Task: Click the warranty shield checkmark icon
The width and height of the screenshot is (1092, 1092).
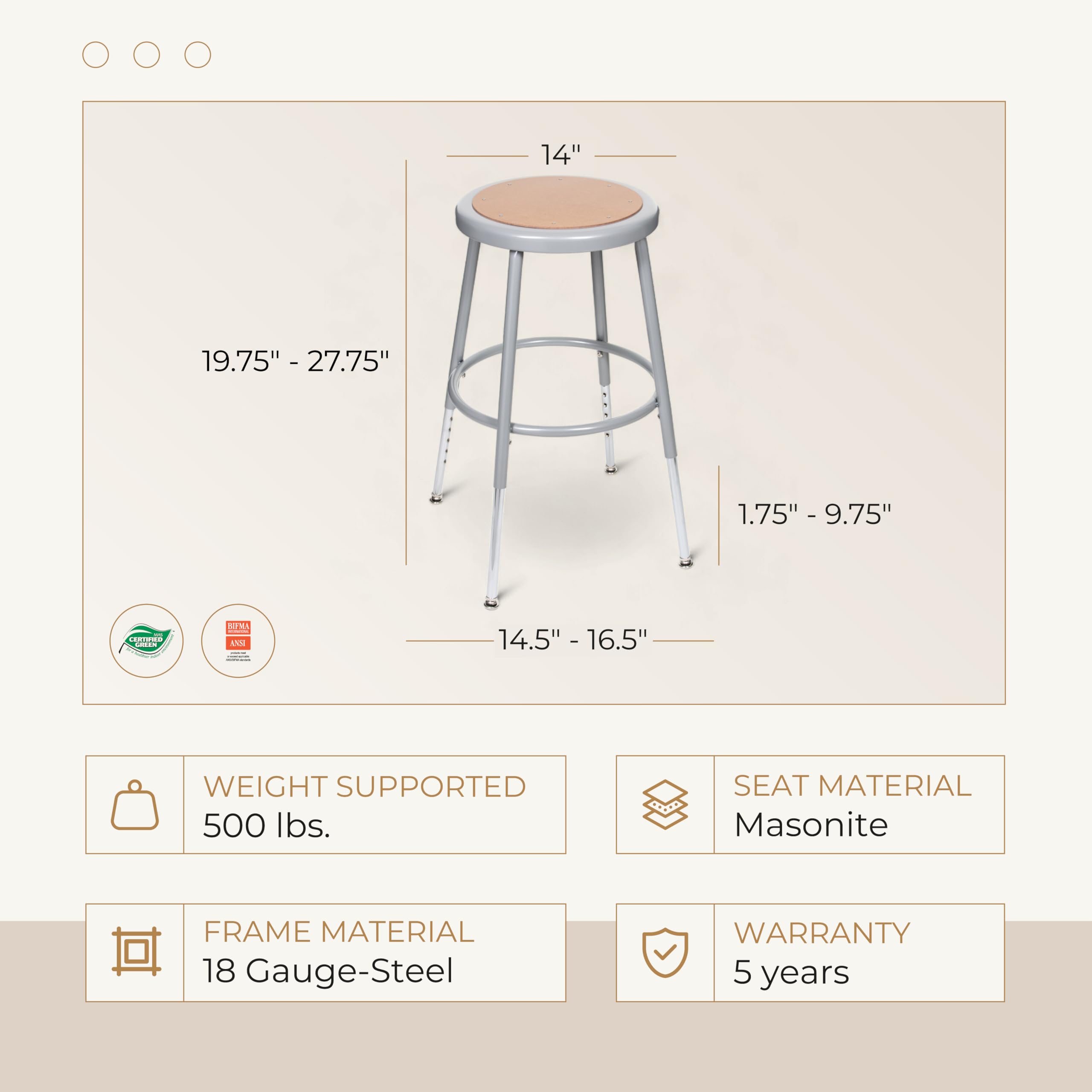Action: tap(665, 953)
